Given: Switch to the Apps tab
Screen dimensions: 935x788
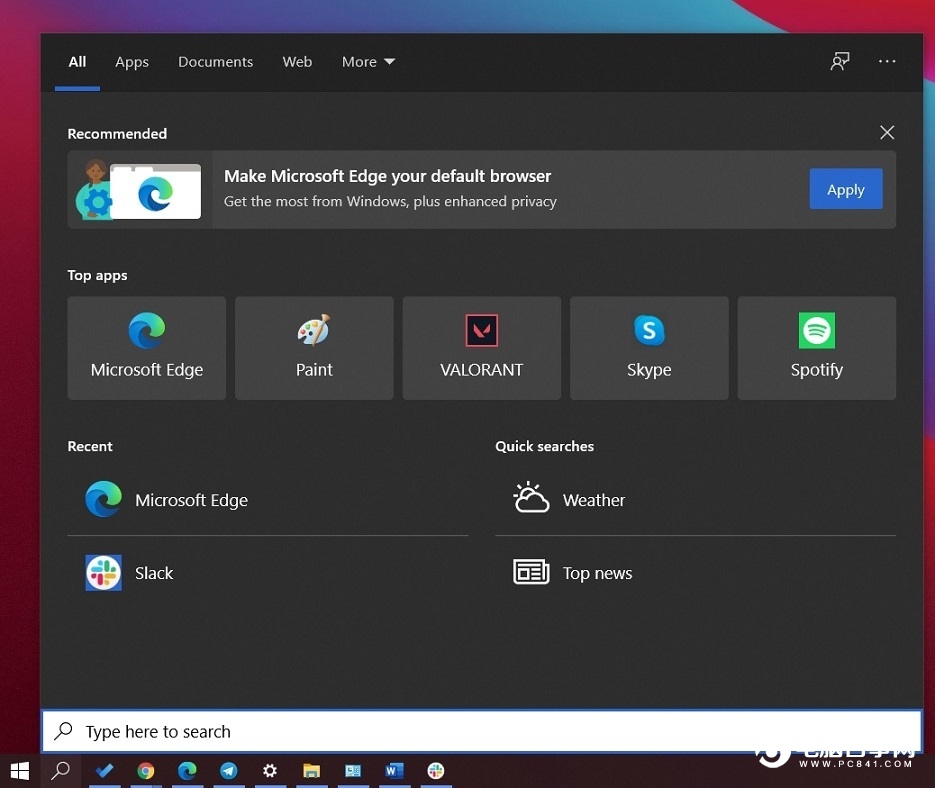Looking at the screenshot, I should pos(131,61).
